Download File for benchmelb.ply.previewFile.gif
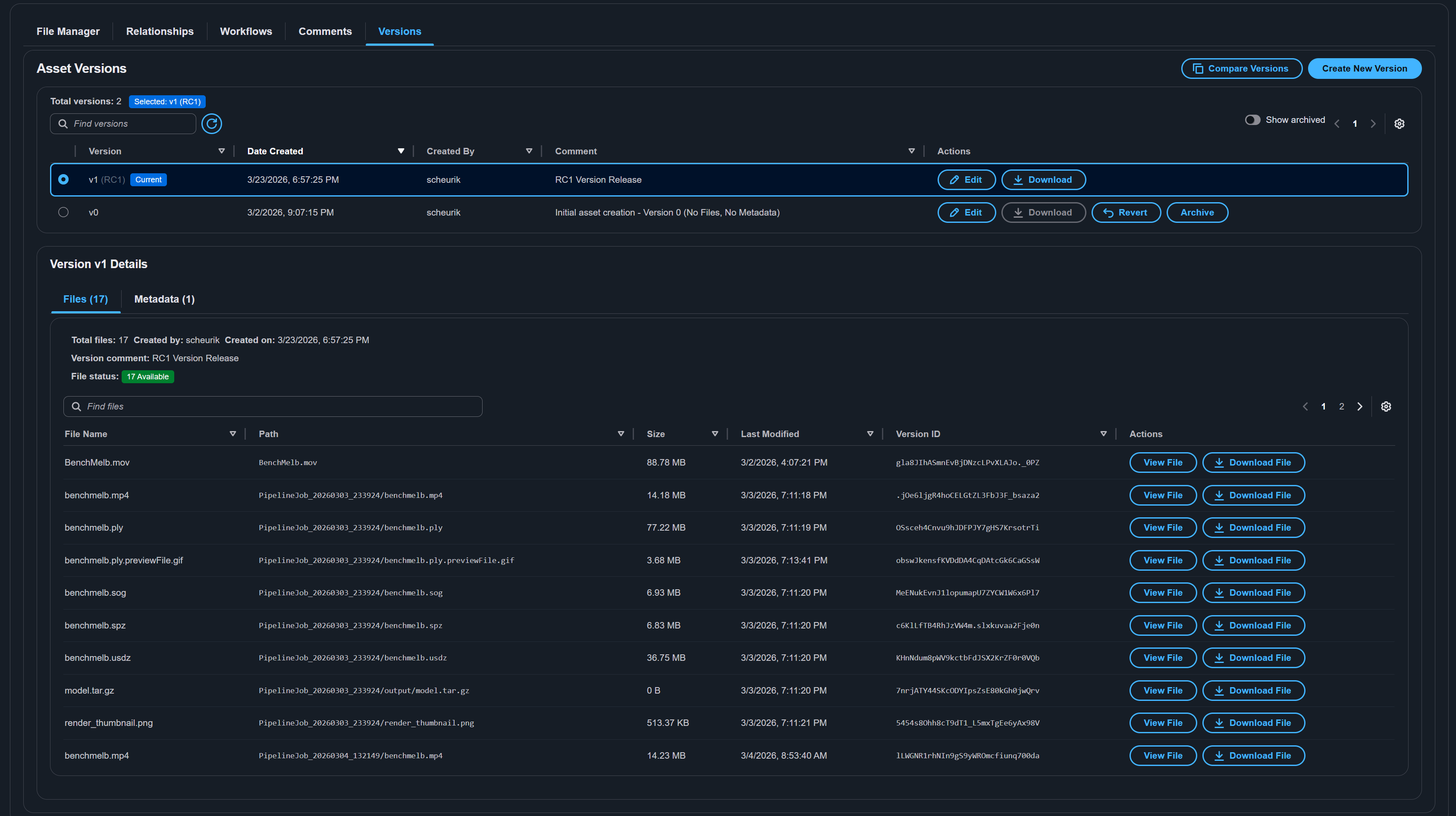Image resolution: width=1456 pixels, height=816 pixels. point(1253,560)
